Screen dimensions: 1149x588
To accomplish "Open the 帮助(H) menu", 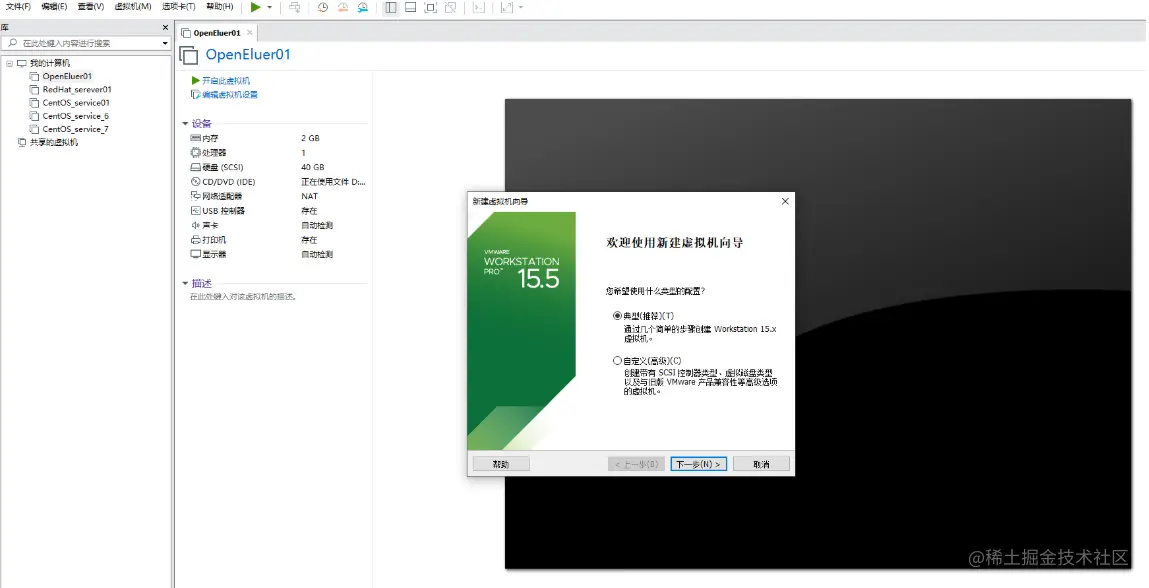I will click(x=220, y=7).
